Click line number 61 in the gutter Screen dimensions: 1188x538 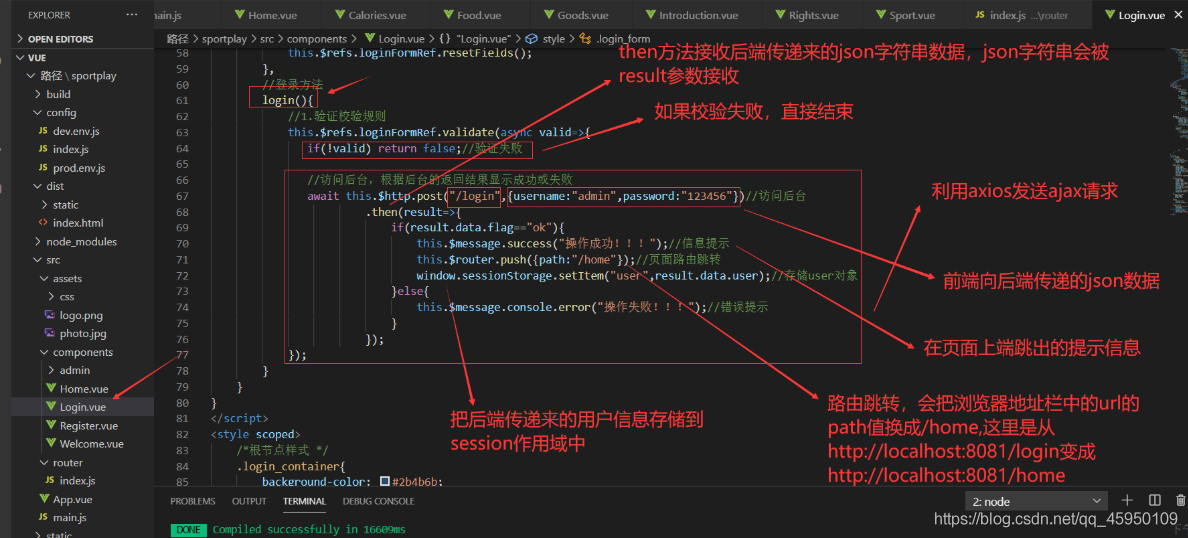181,100
